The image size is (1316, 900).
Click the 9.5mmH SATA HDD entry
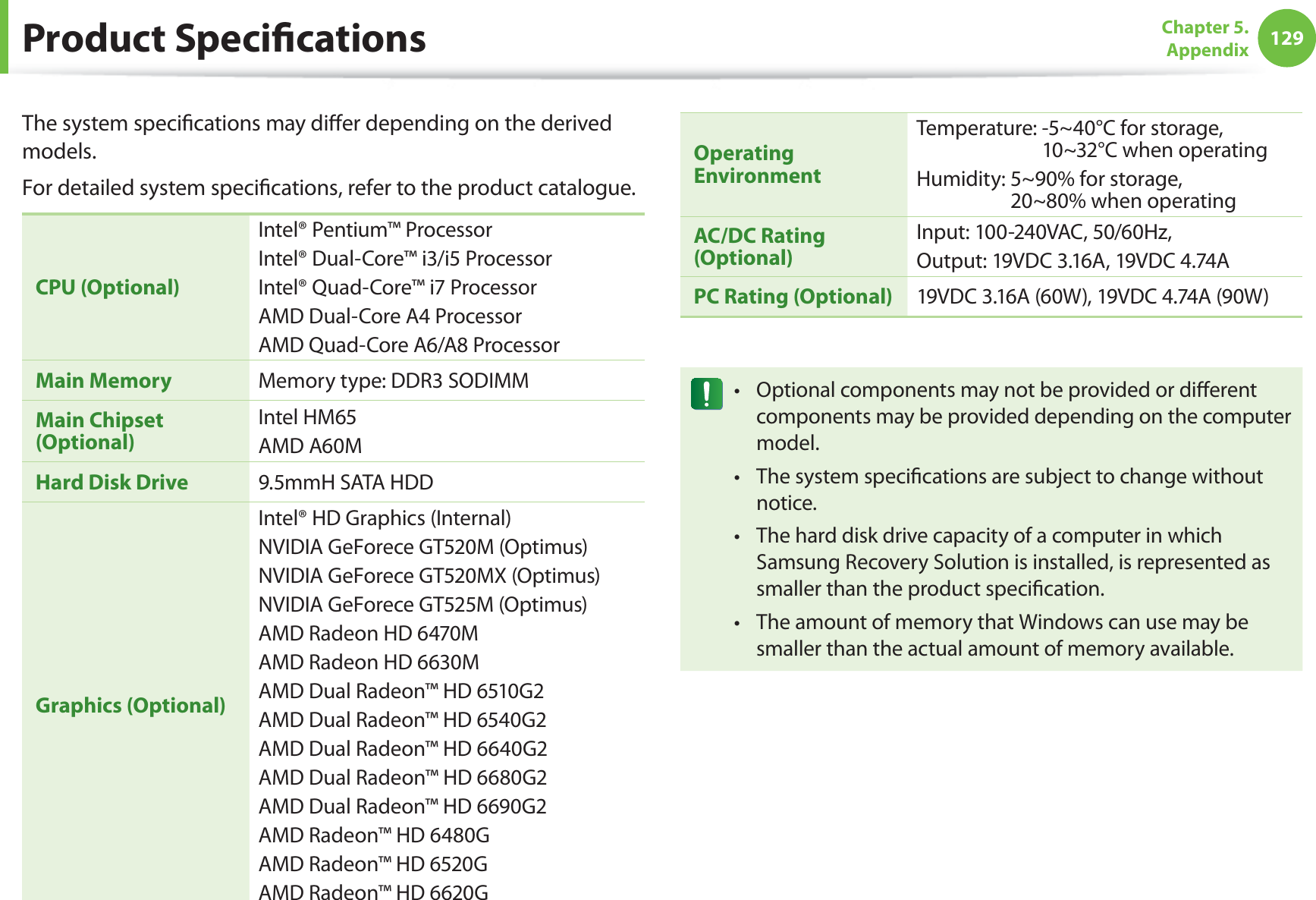[345, 483]
